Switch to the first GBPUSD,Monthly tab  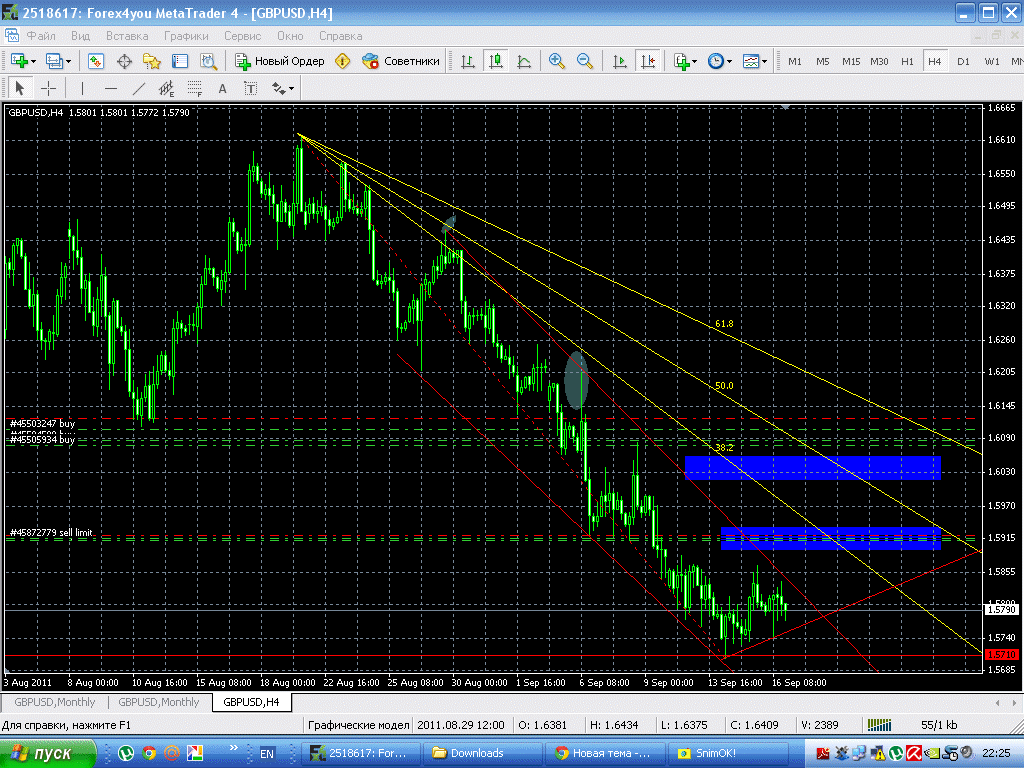tap(55, 702)
